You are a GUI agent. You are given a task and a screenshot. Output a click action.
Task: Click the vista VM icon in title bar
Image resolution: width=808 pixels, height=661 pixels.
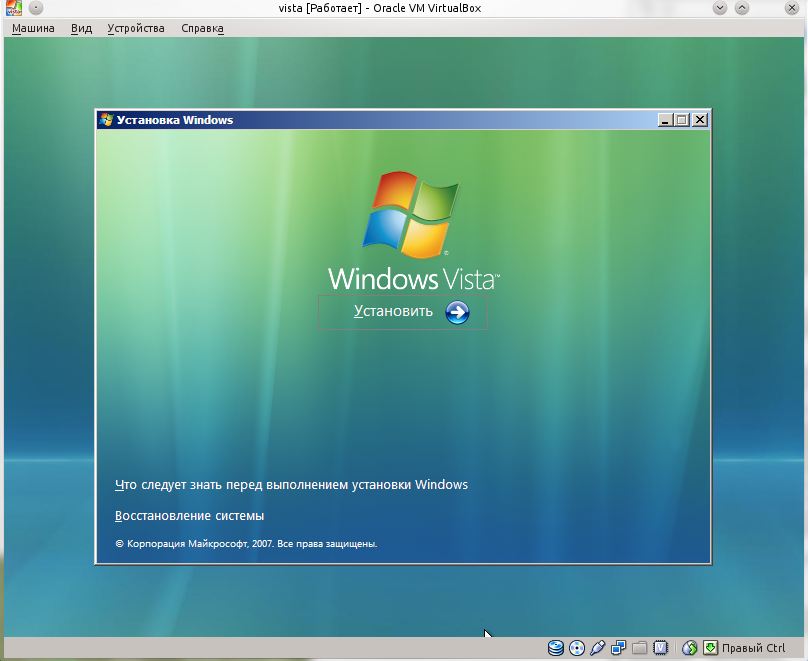[13, 8]
